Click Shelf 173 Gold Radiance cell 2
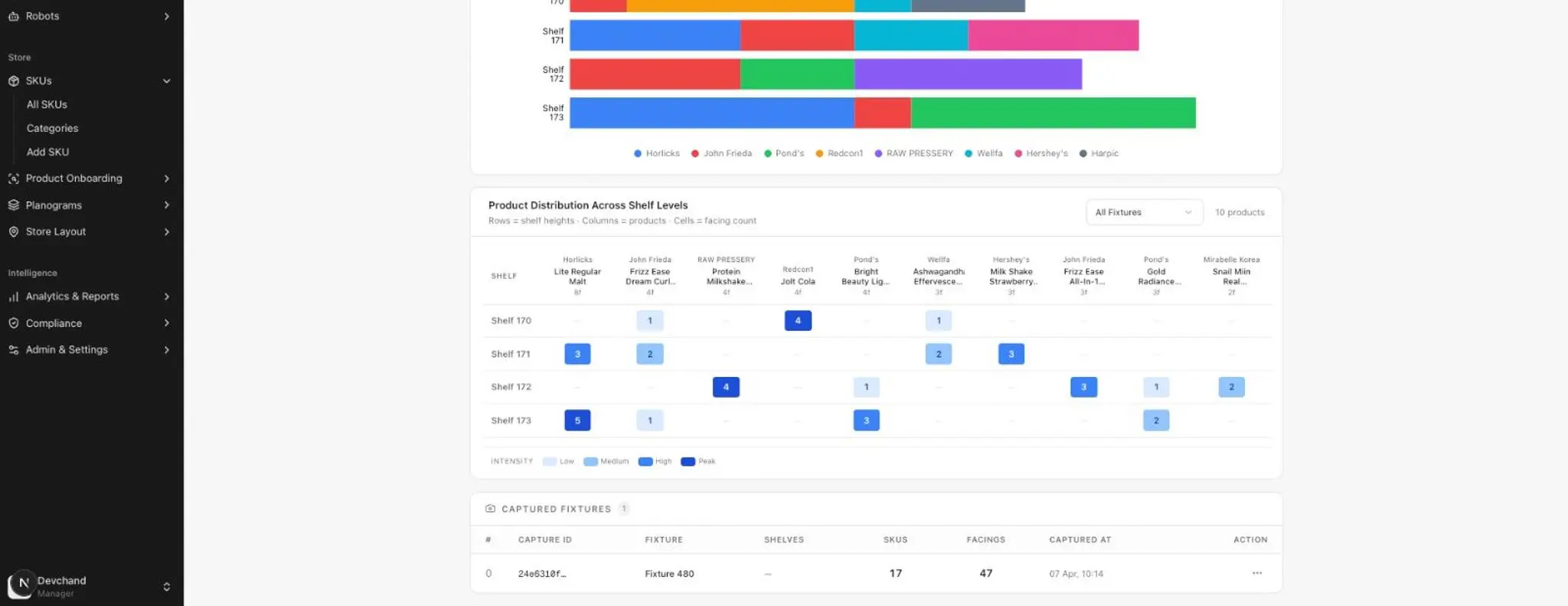 1156,420
